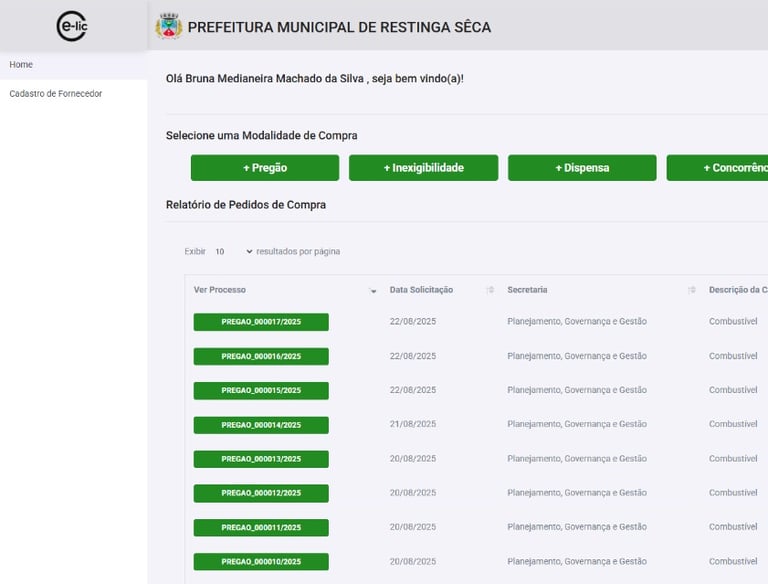This screenshot has width=768, height=584.
Task: Open process PREGAO_000014/2025
Action: click(x=261, y=425)
